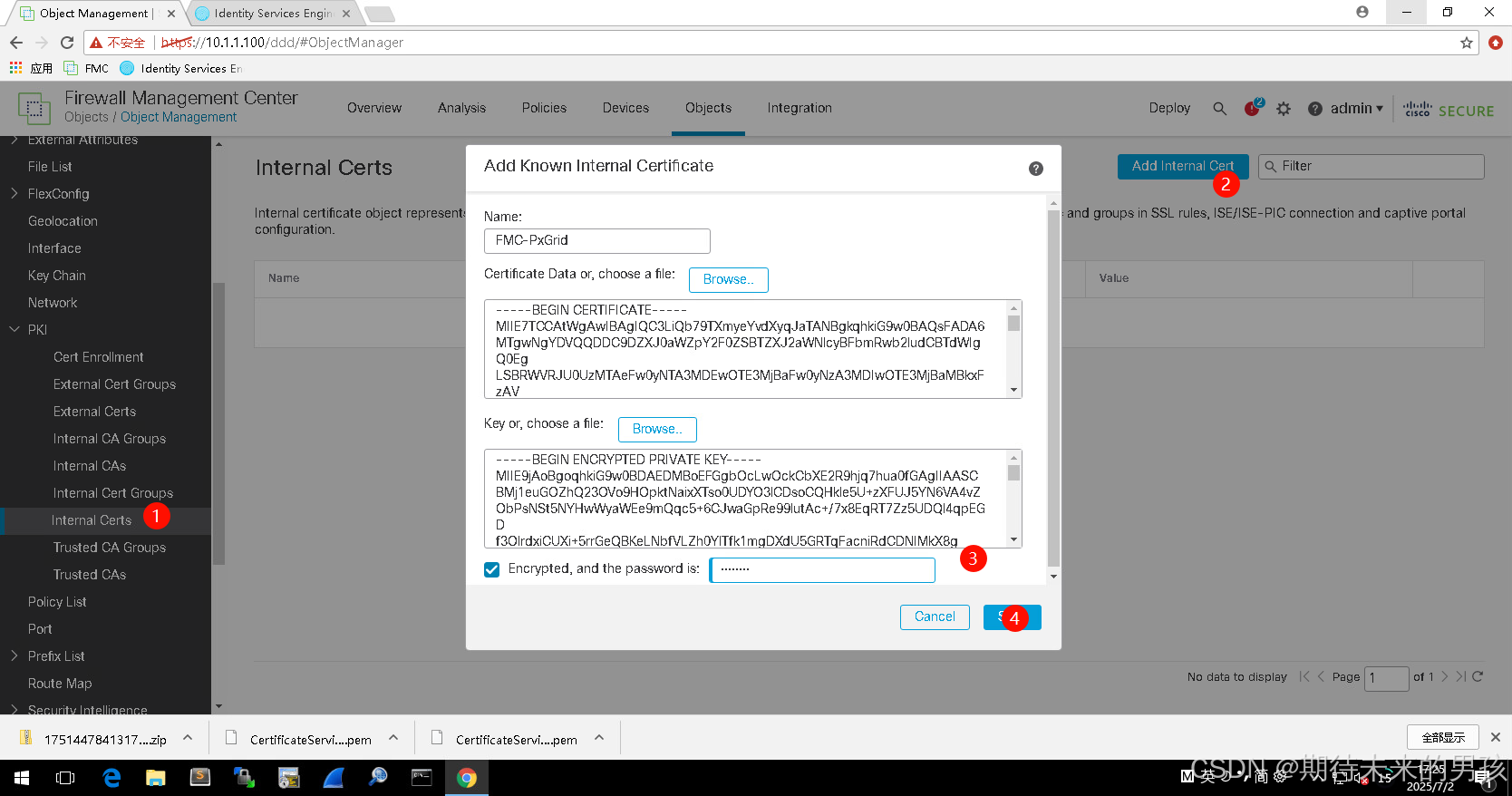The width and height of the screenshot is (1512, 796).
Task: Click Browse for the certificate data file
Action: tap(729, 280)
